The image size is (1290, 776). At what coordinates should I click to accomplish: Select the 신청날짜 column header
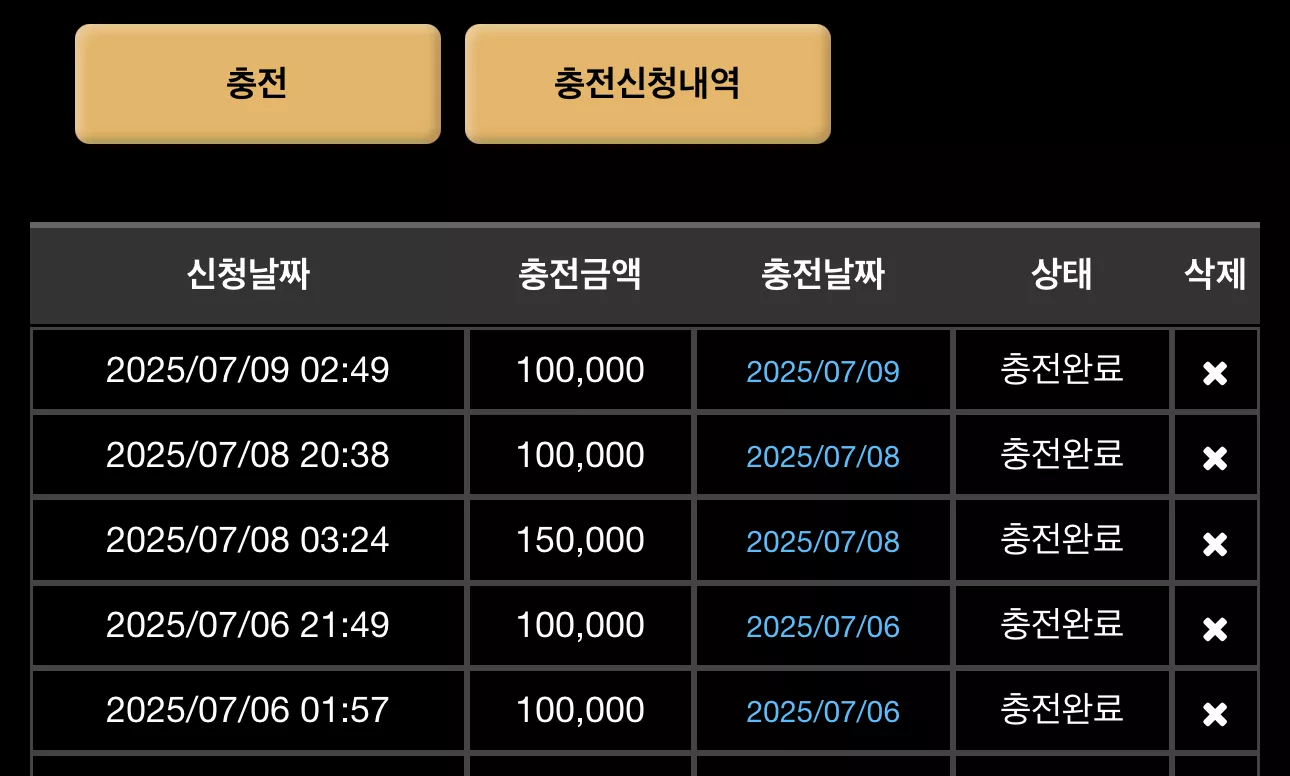click(248, 274)
